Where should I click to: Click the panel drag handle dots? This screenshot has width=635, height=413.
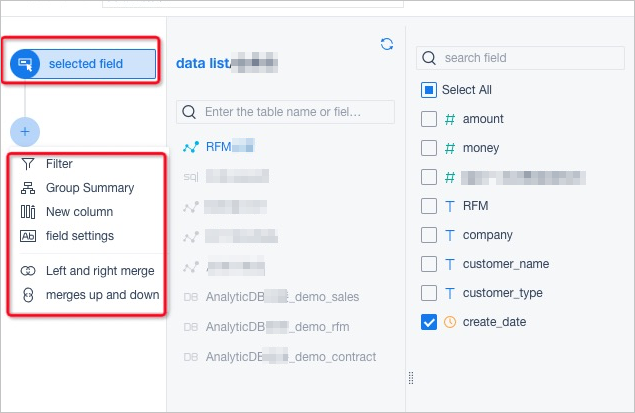[411, 378]
